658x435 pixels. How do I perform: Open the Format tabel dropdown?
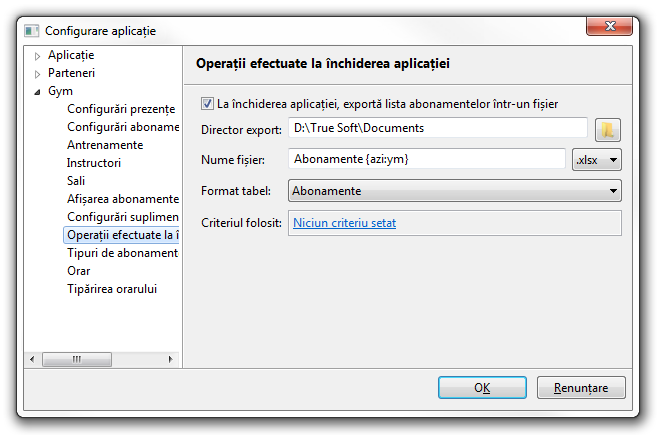(454, 190)
